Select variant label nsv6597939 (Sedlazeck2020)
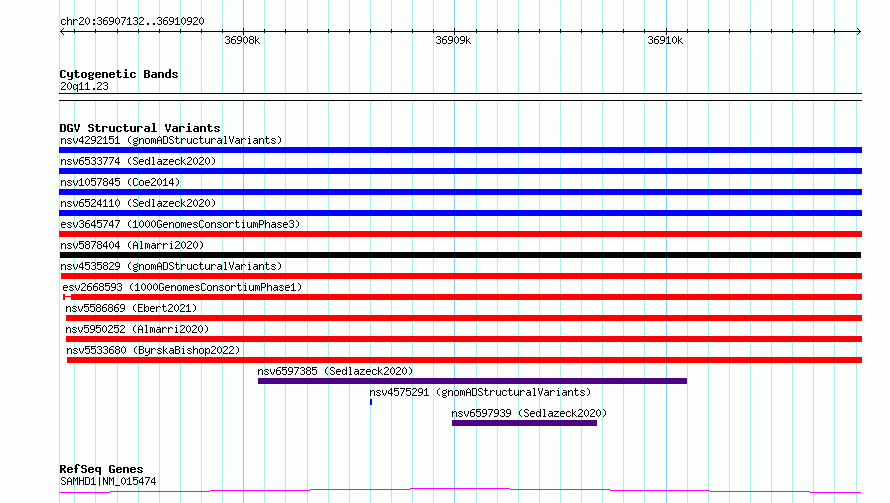The image size is (890, 503). tap(529, 413)
